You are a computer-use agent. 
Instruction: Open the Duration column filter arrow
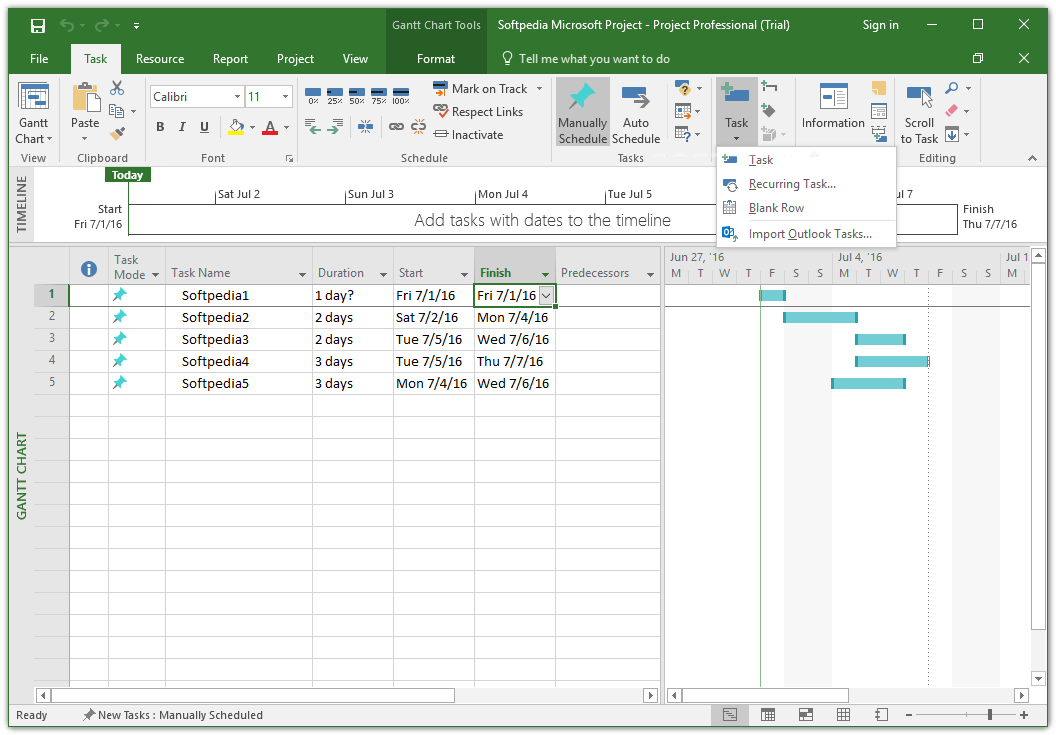coord(383,274)
